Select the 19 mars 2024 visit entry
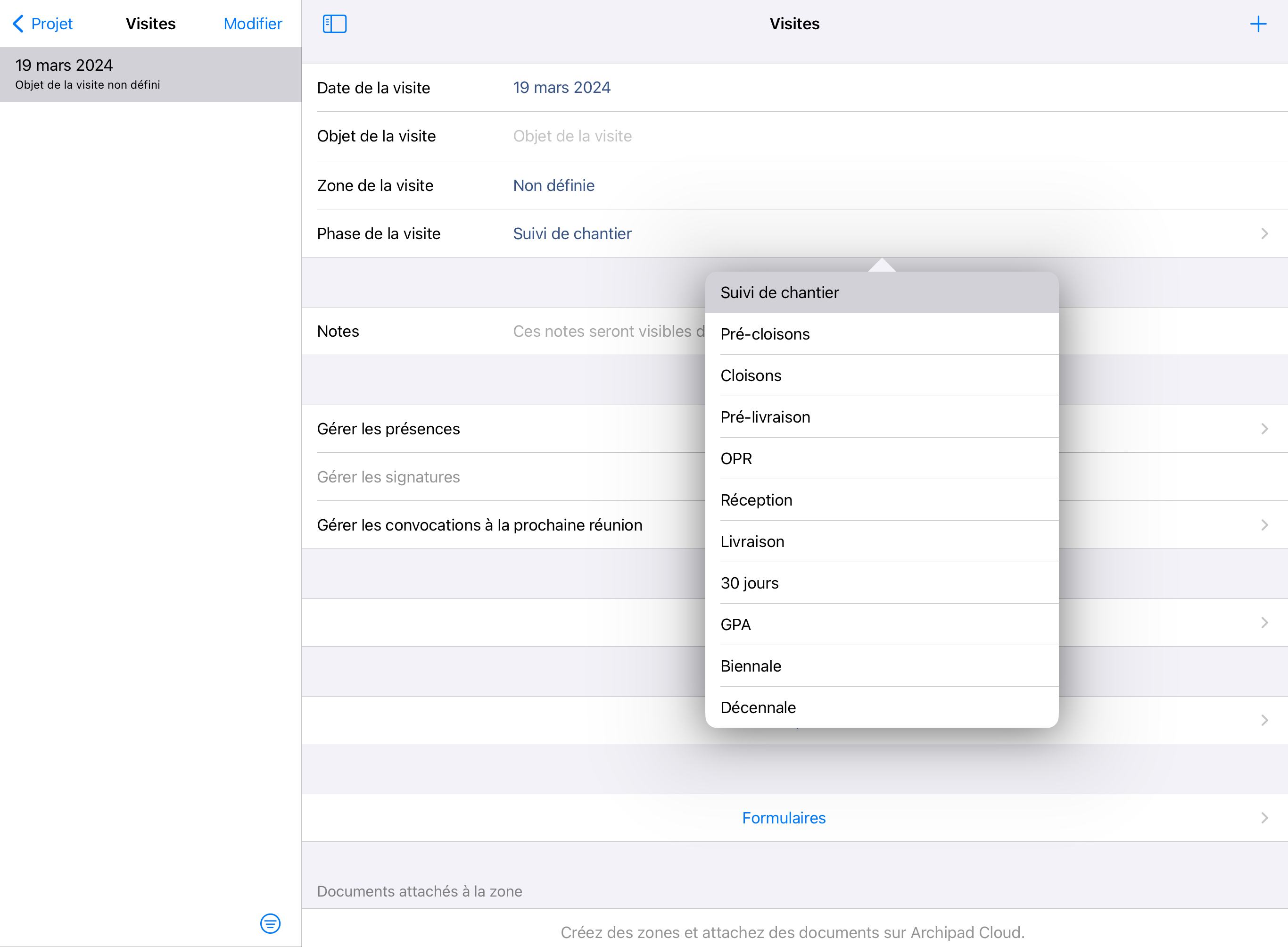 150,75
